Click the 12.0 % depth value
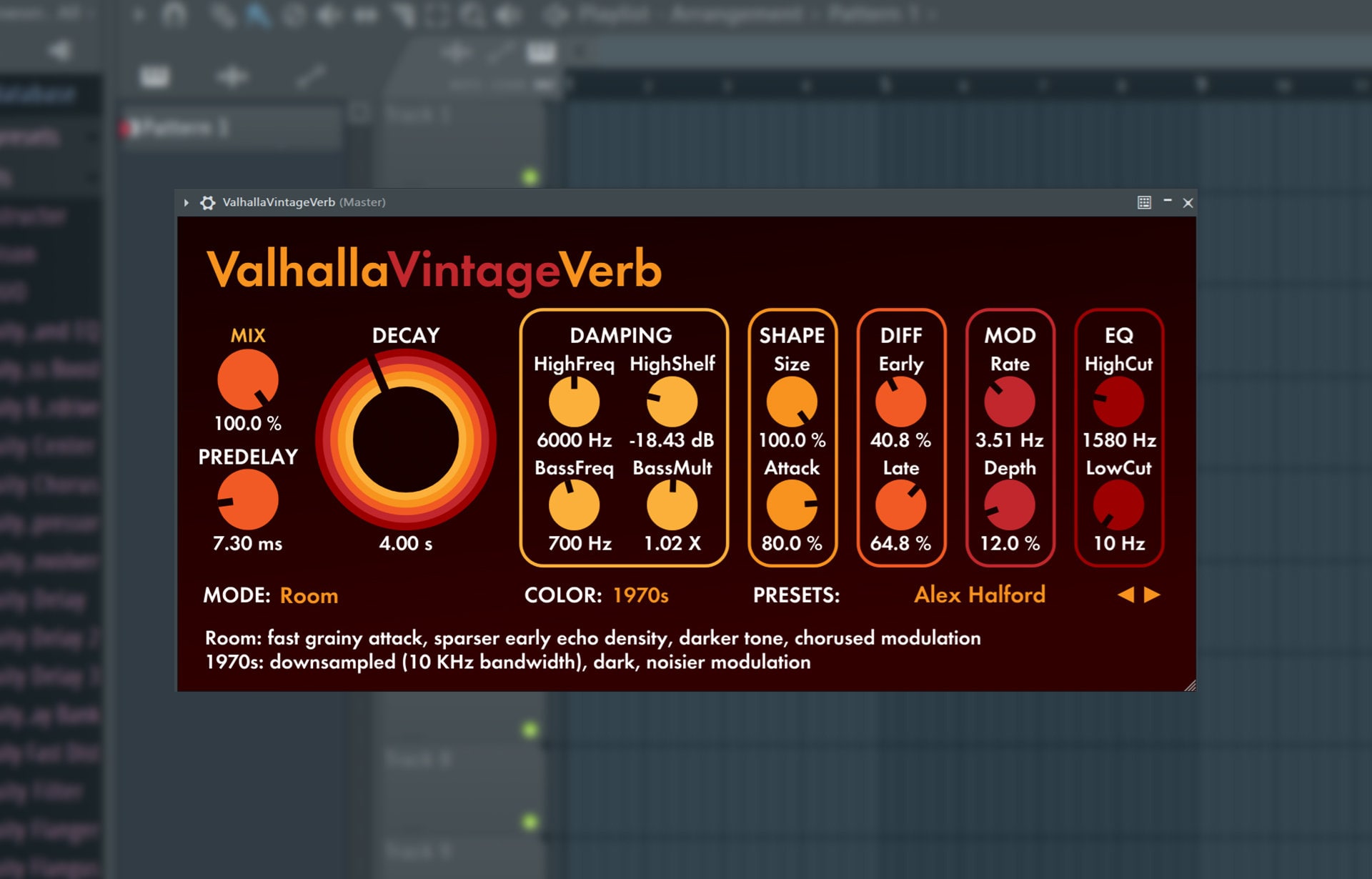1372x879 pixels. coord(1010,544)
